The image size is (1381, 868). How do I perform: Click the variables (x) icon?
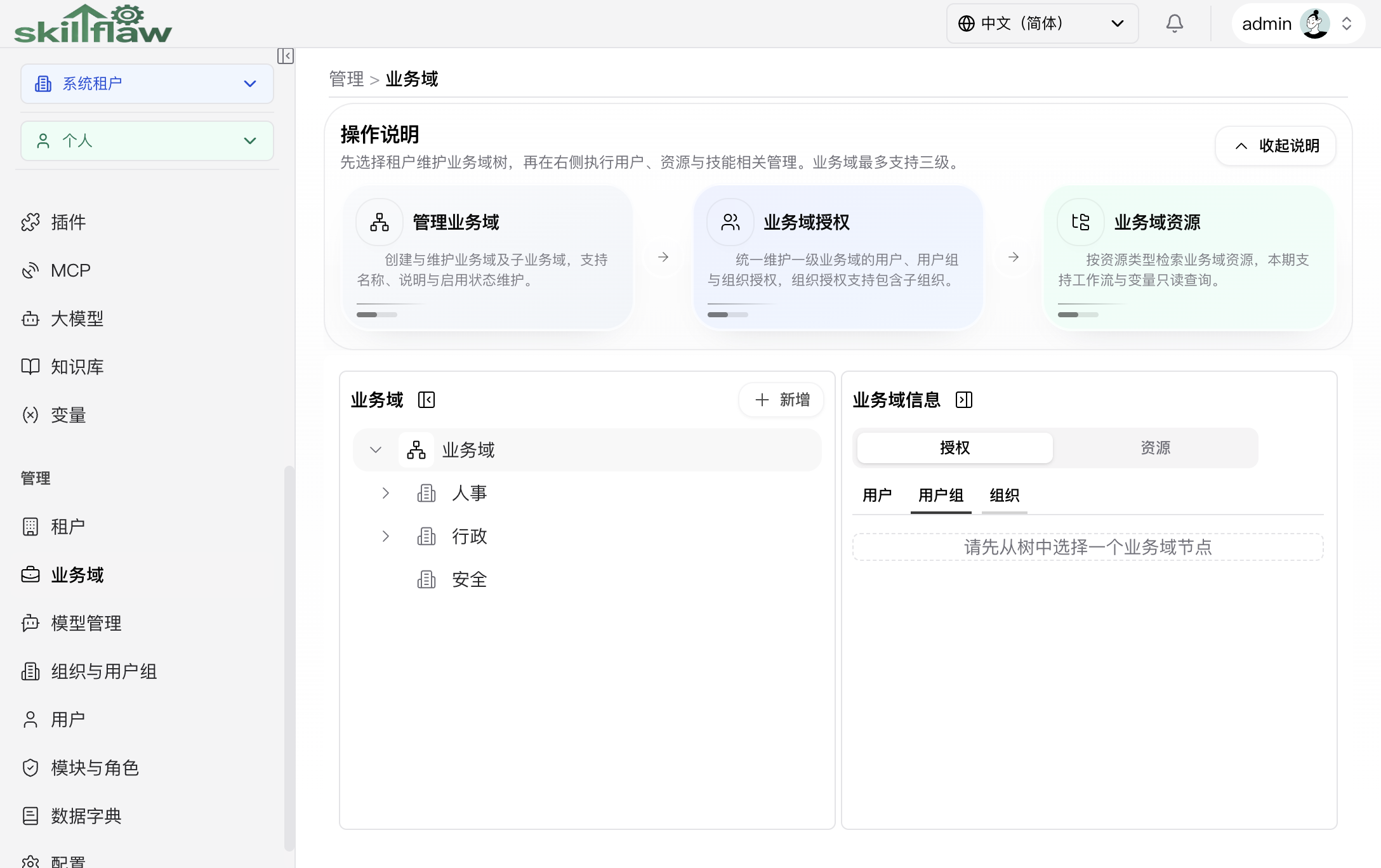click(x=30, y=415)
